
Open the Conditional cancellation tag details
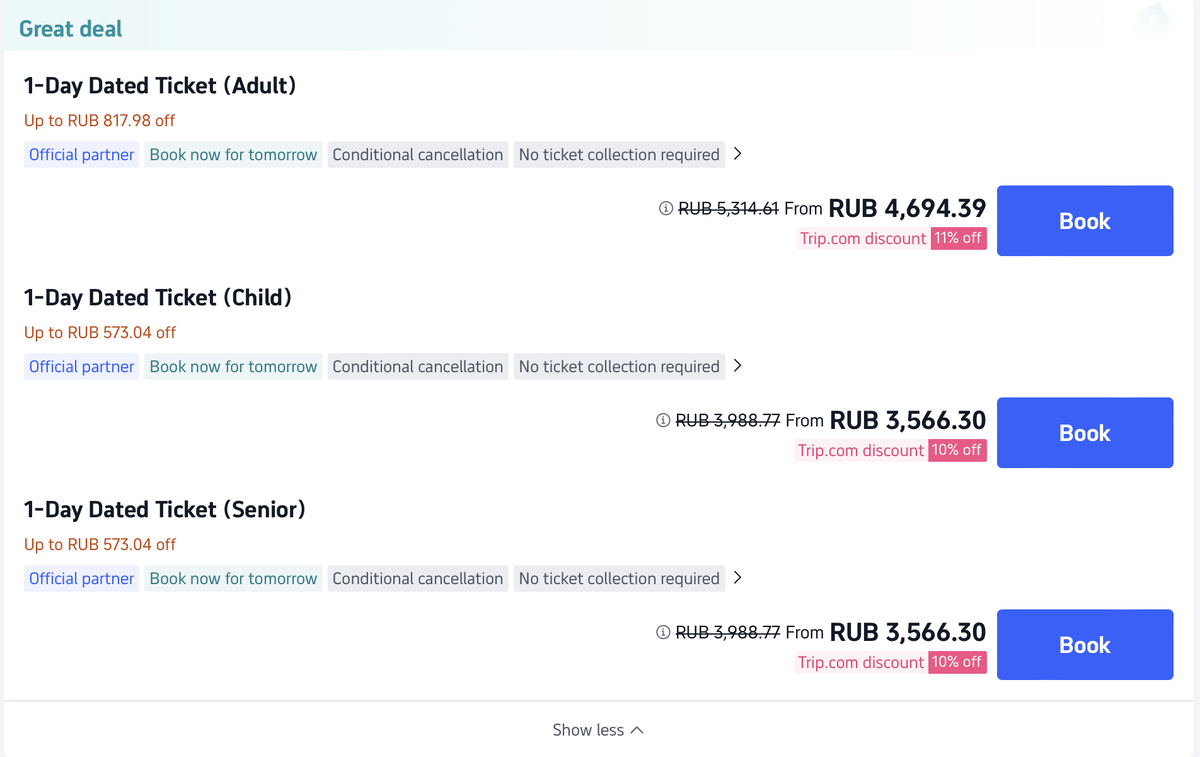coord(417,154)
